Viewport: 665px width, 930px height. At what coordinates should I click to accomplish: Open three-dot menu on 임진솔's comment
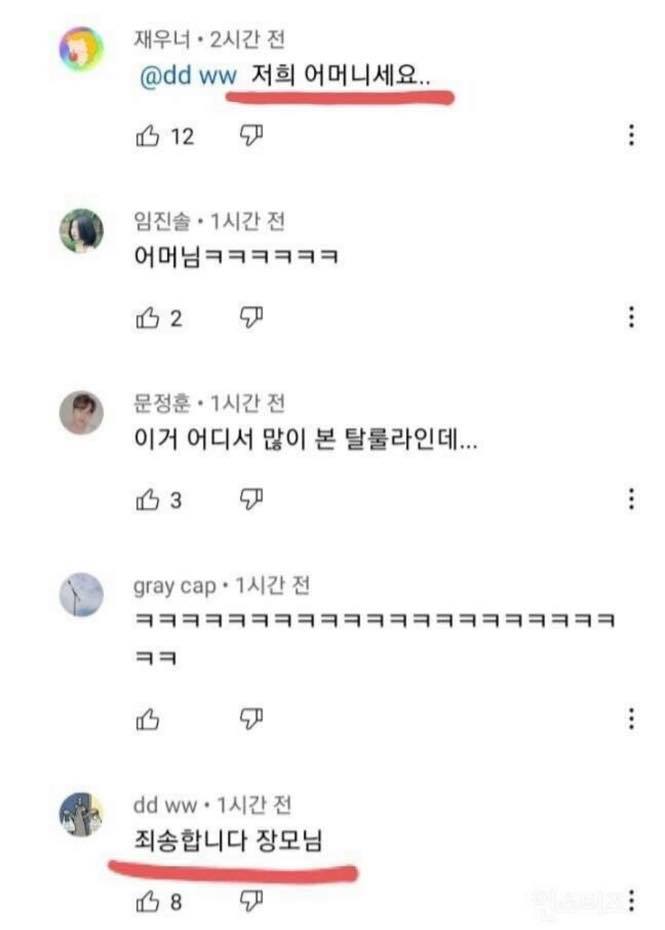pyautogui.click(x=631, y=318)
